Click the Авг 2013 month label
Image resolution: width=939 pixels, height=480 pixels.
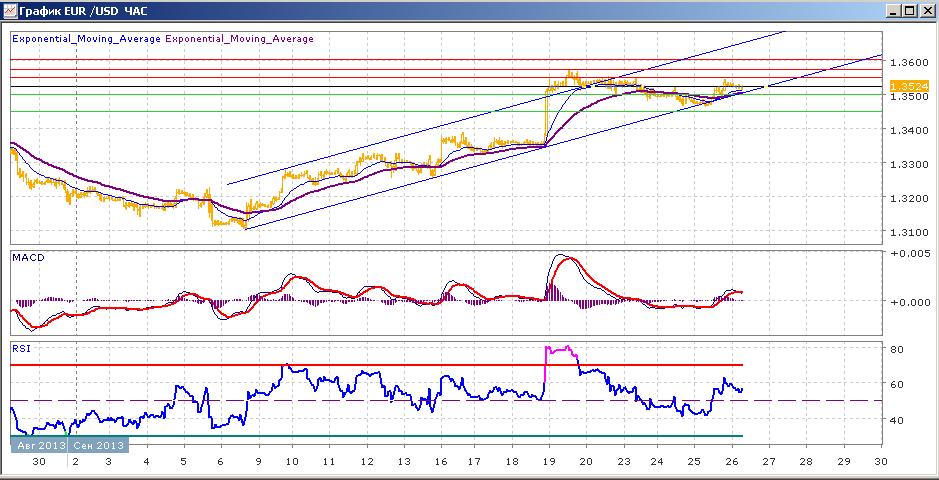[x=39, y=445]
